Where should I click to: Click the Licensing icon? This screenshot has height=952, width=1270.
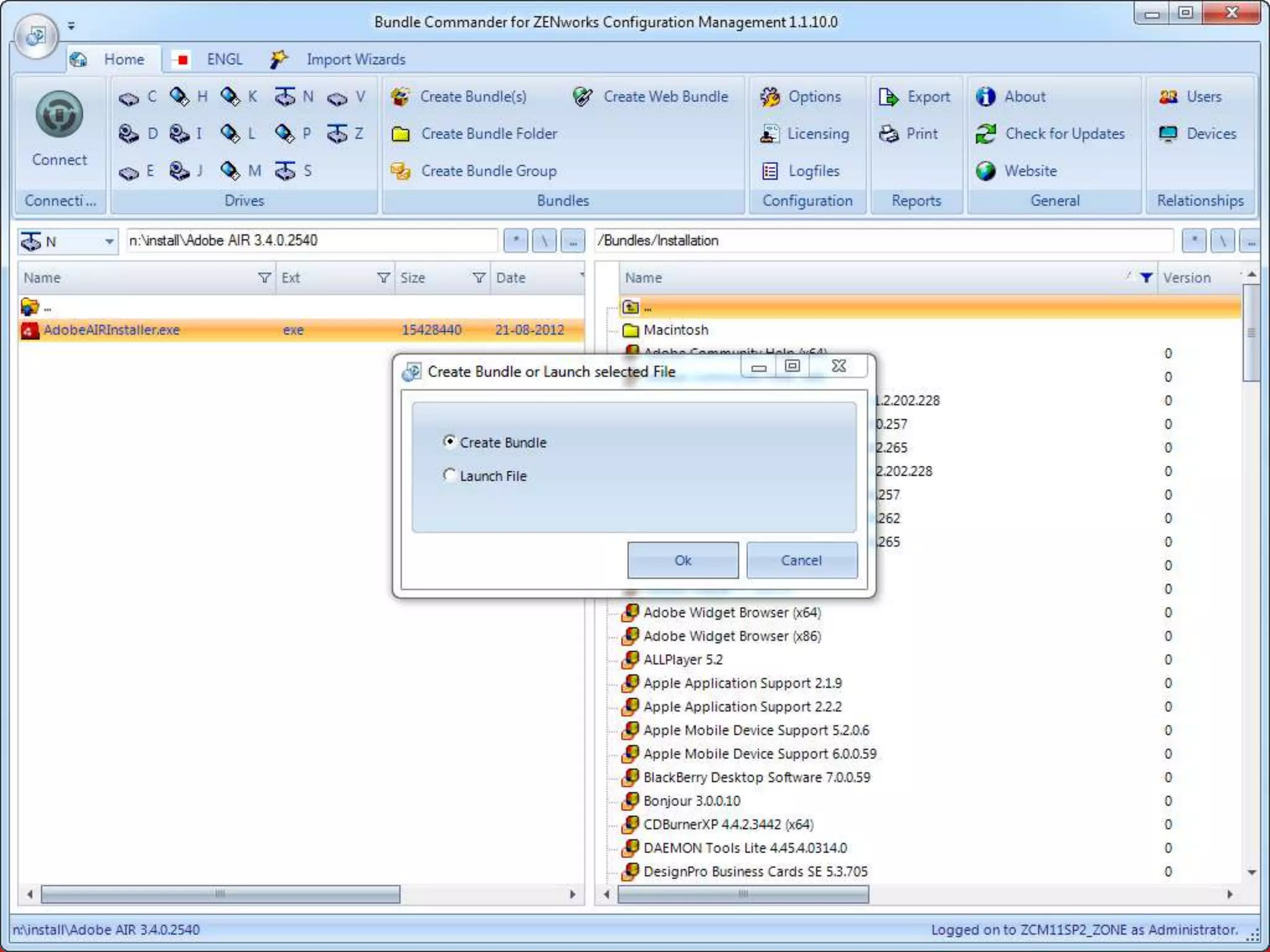tap(770, 134)
